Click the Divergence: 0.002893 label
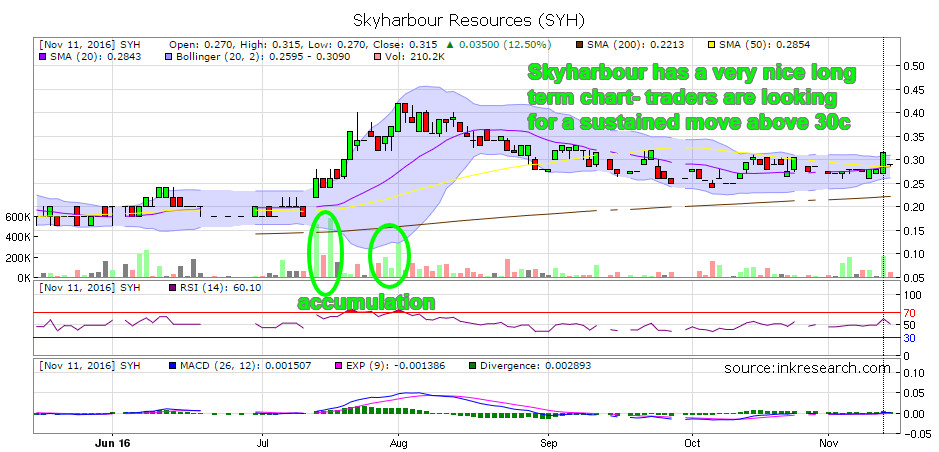Viewport: 939px width, 452px height. (535, 365)
